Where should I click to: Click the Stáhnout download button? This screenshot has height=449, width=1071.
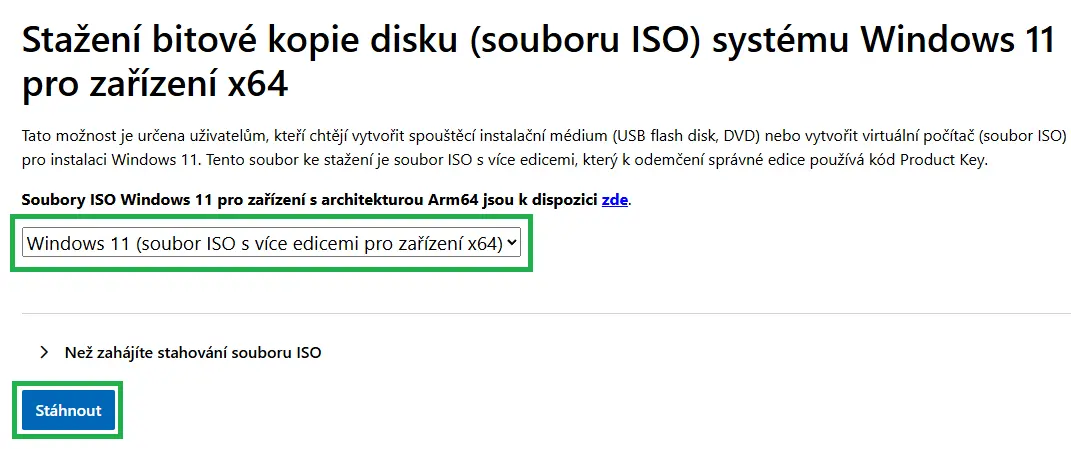68,410
